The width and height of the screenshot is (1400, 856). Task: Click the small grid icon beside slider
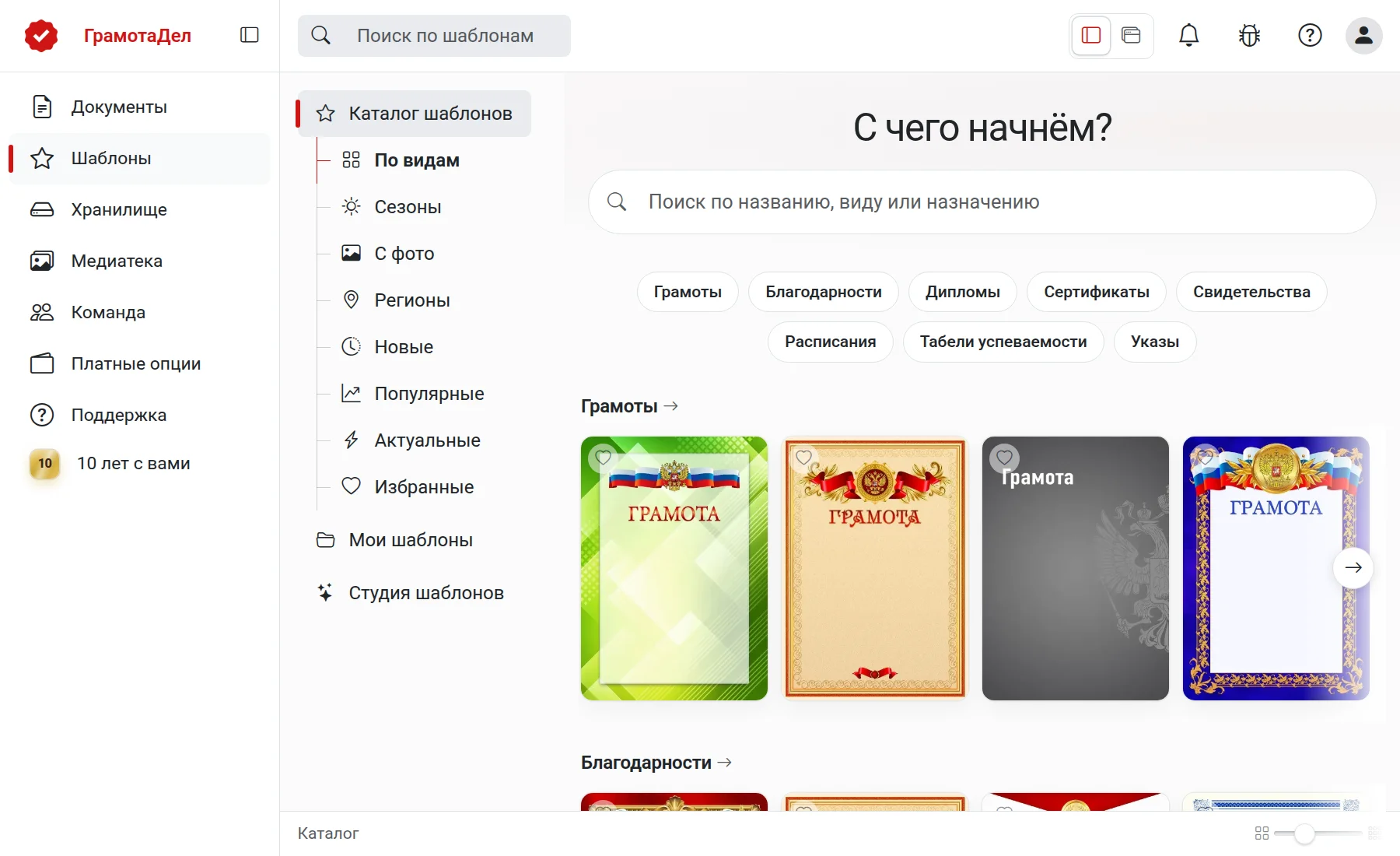(1262, 833)
